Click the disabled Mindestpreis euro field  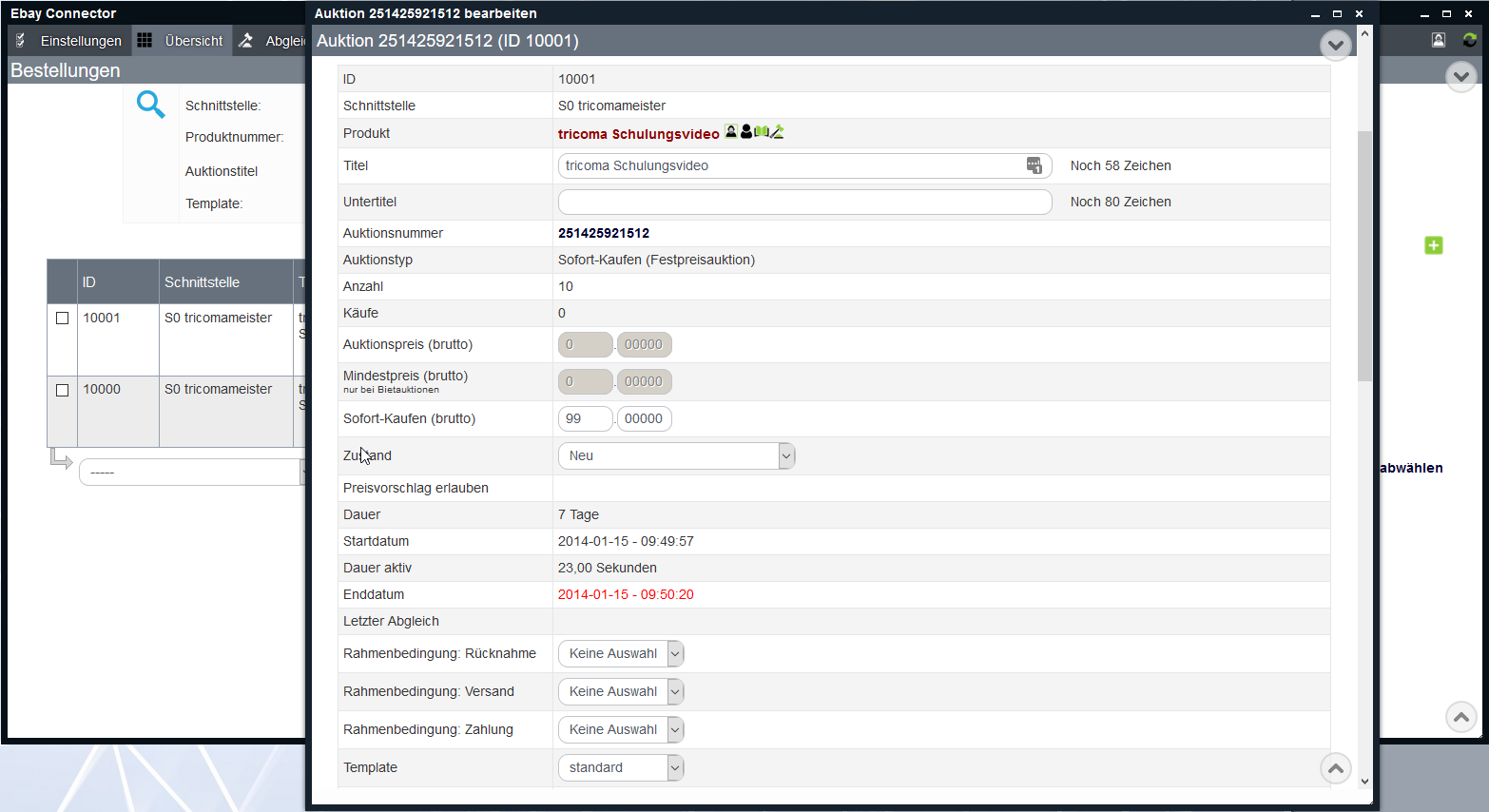(x=585, y=381)
